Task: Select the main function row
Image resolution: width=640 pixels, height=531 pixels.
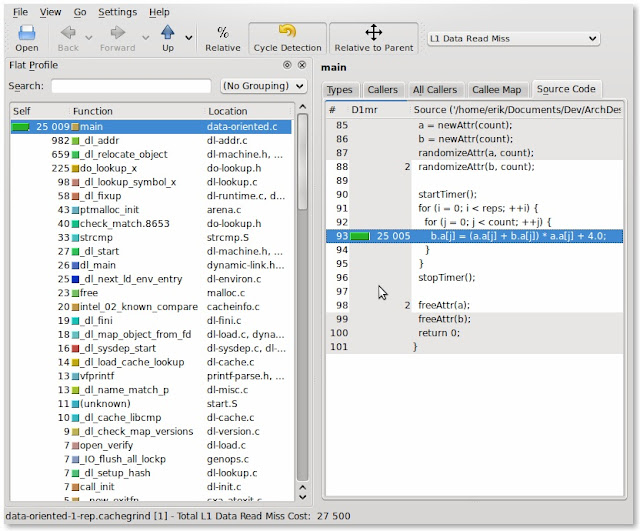Action: pyautogui.click(x=151, y=127)
